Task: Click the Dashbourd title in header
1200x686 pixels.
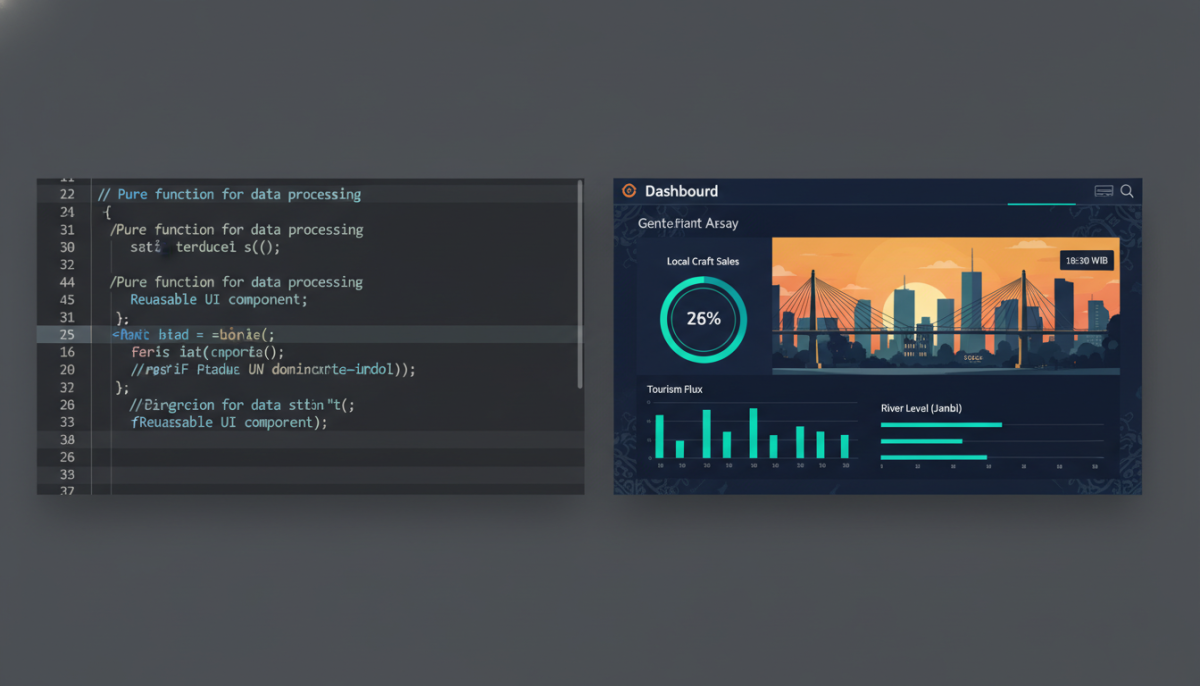Action: tap(681, 191)
